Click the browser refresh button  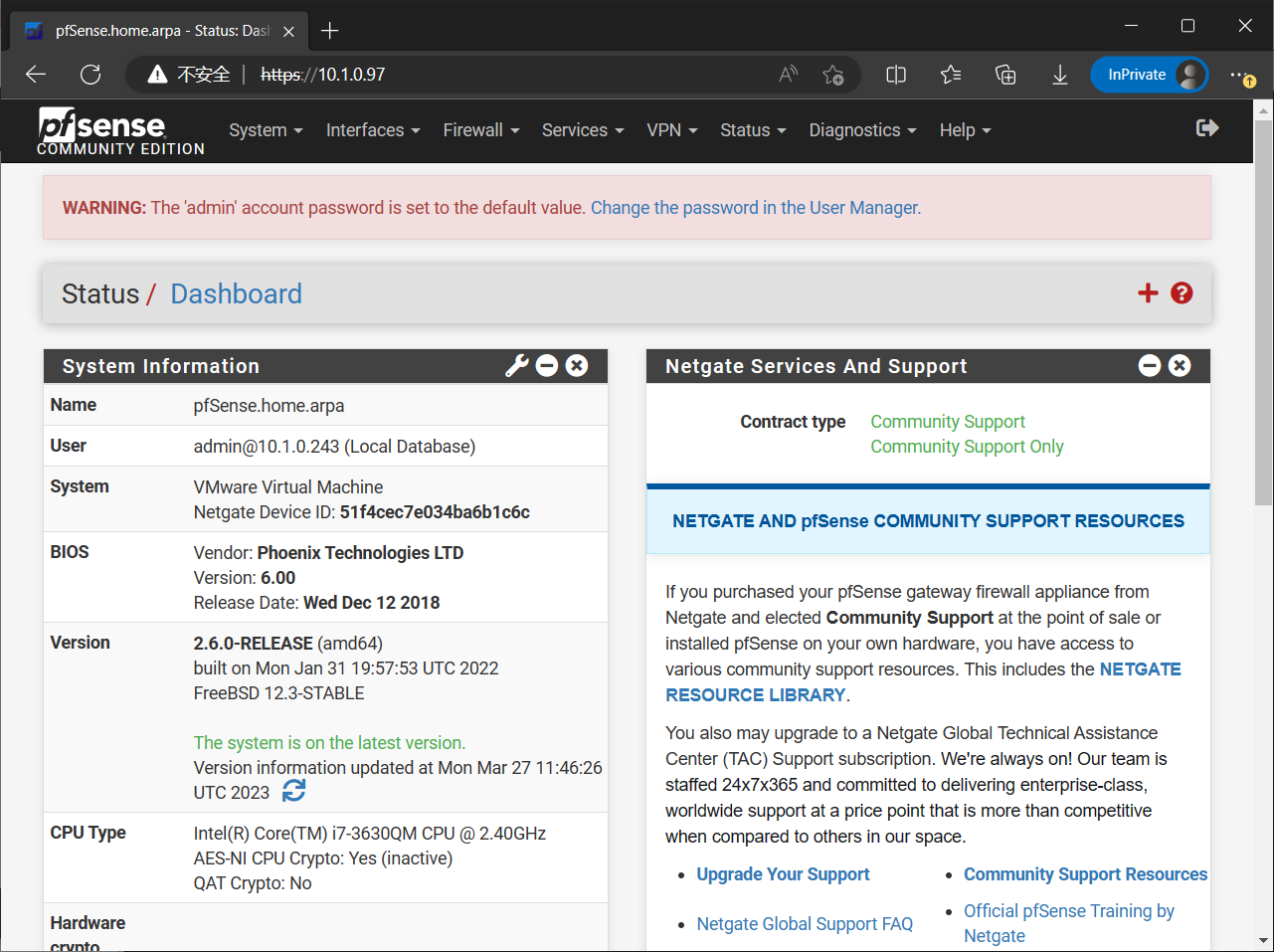(x=91, y=75)
